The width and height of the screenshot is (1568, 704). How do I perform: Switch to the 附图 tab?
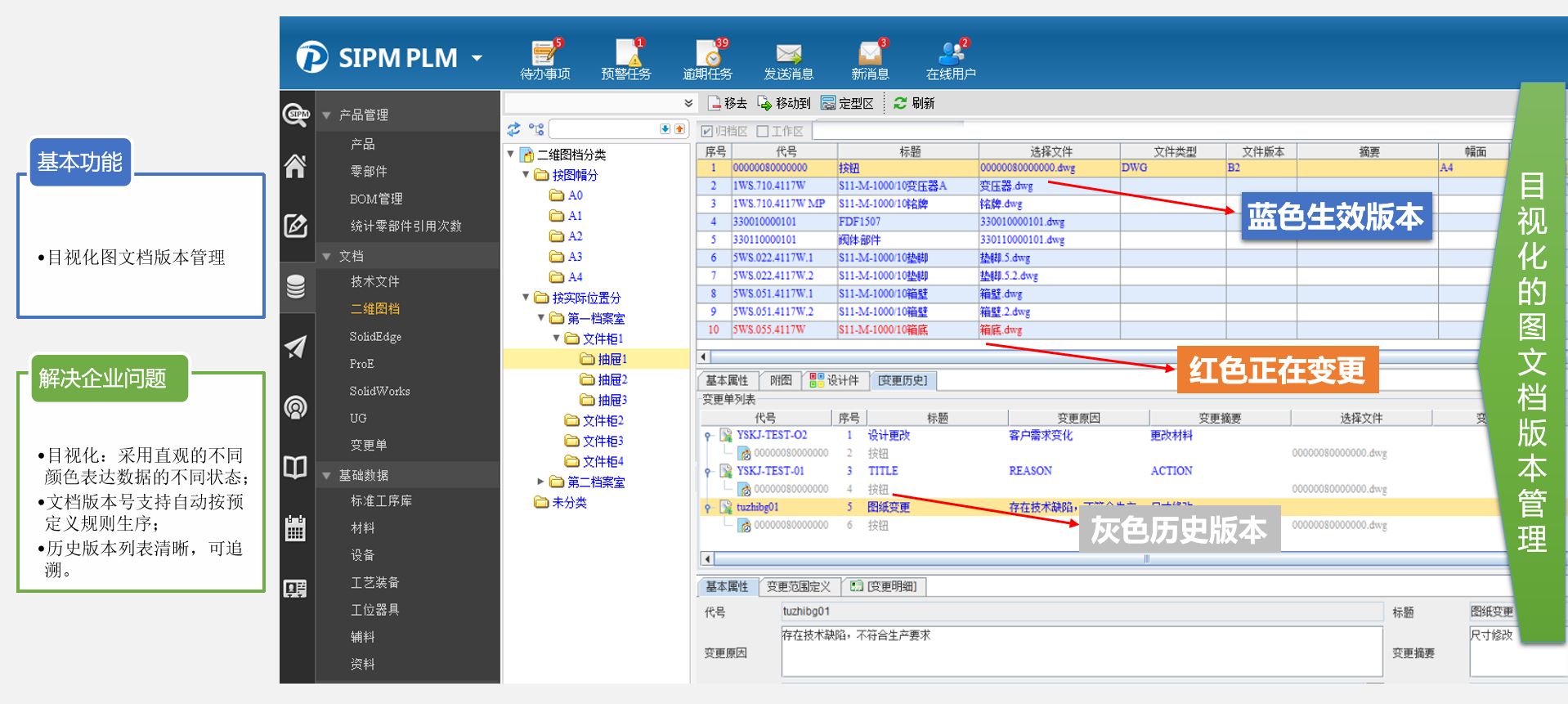click(781, 380)
